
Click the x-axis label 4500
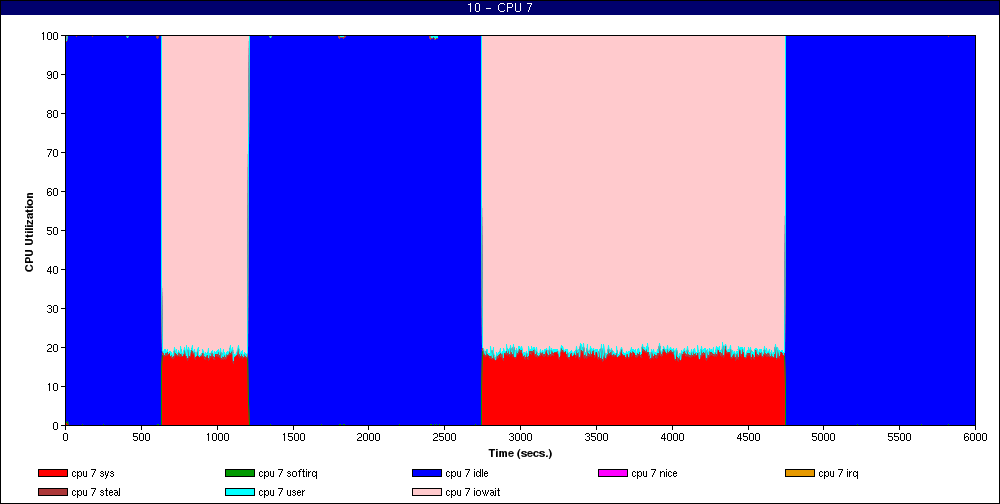click(748, 438)
